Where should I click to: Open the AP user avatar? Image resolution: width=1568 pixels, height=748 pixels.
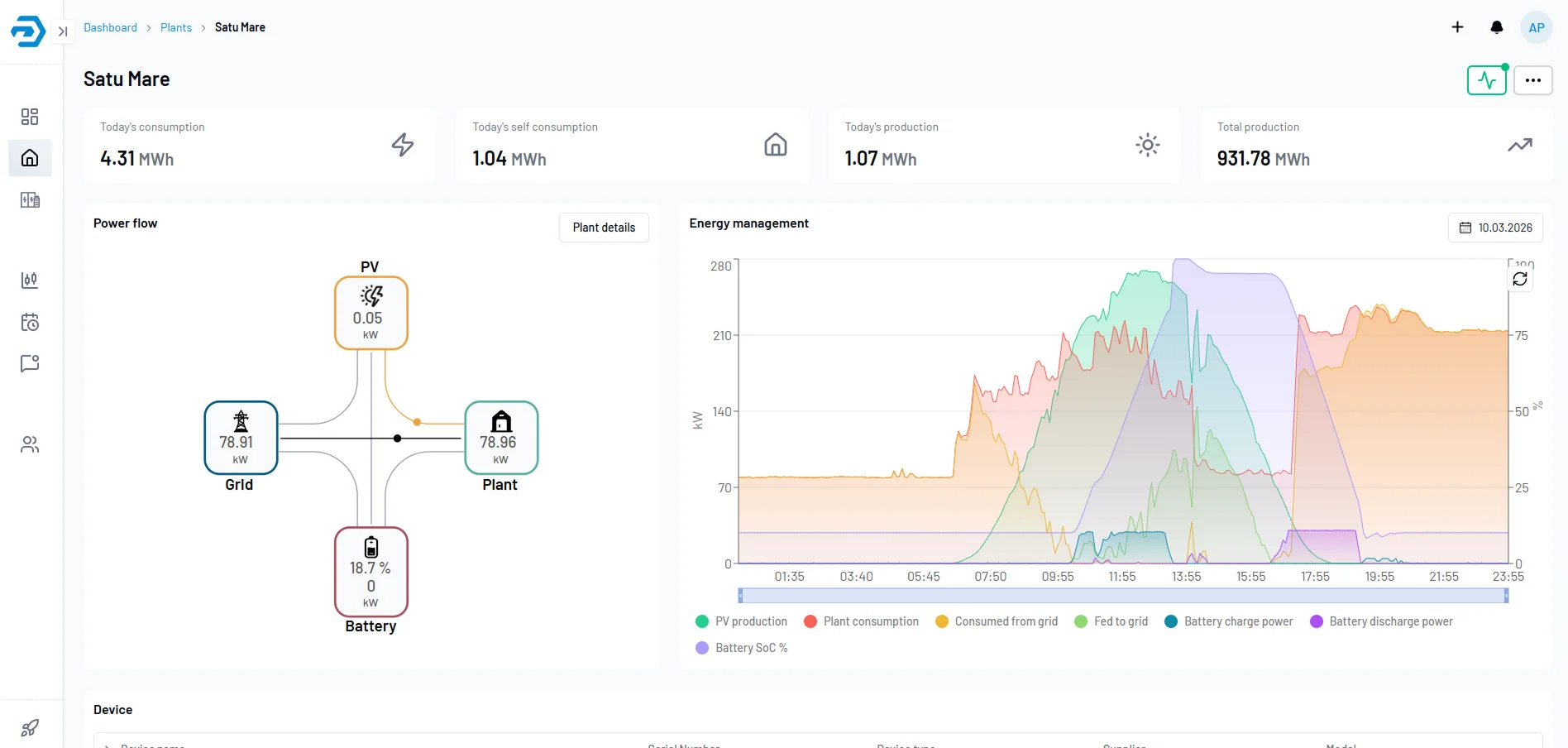point(1537,26)
